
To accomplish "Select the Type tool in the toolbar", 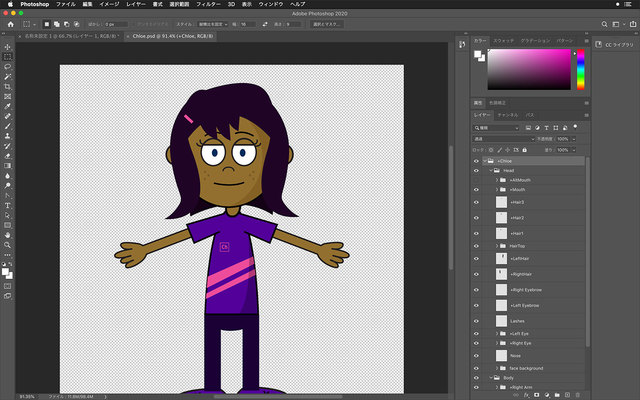I will coord(7,205).
